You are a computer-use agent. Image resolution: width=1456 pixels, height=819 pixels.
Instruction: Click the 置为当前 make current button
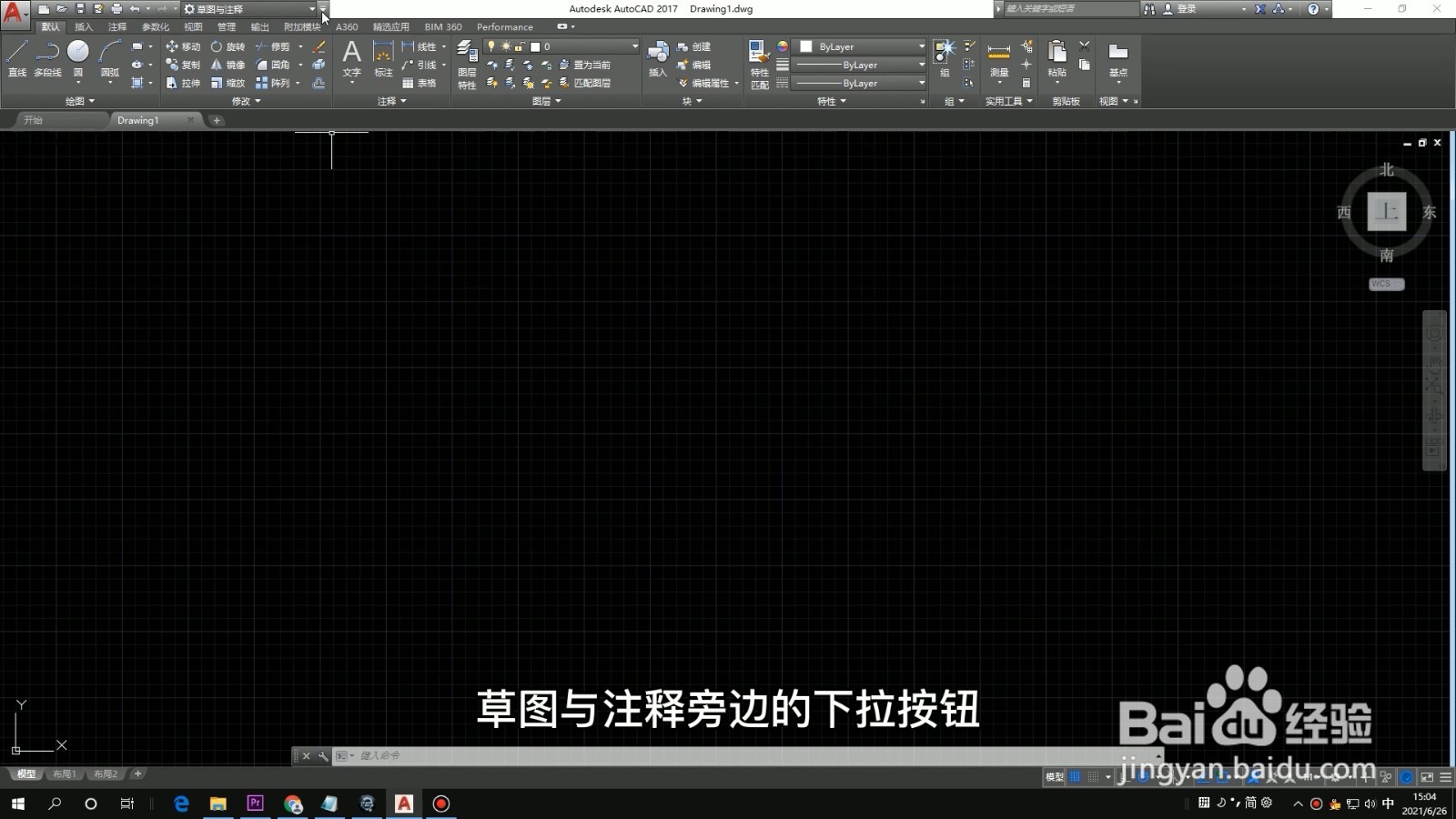(x=584, y=65)
